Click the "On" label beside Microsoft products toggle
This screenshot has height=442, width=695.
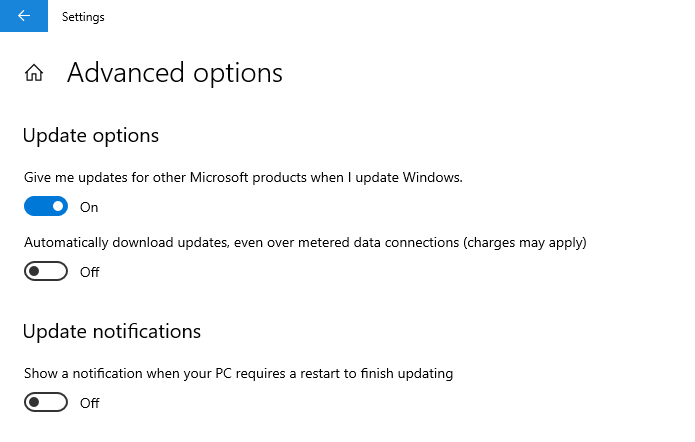(x=89, y=207)
